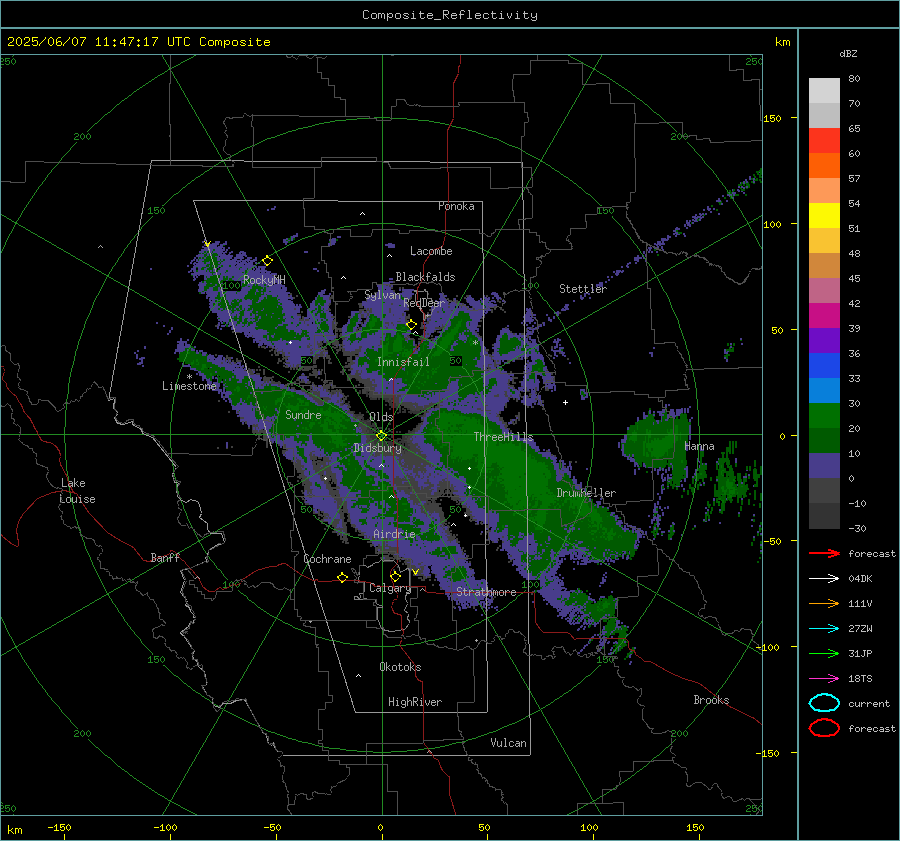
Task: Click the -100 tick label on y-axis
Action: pos(767,647)
